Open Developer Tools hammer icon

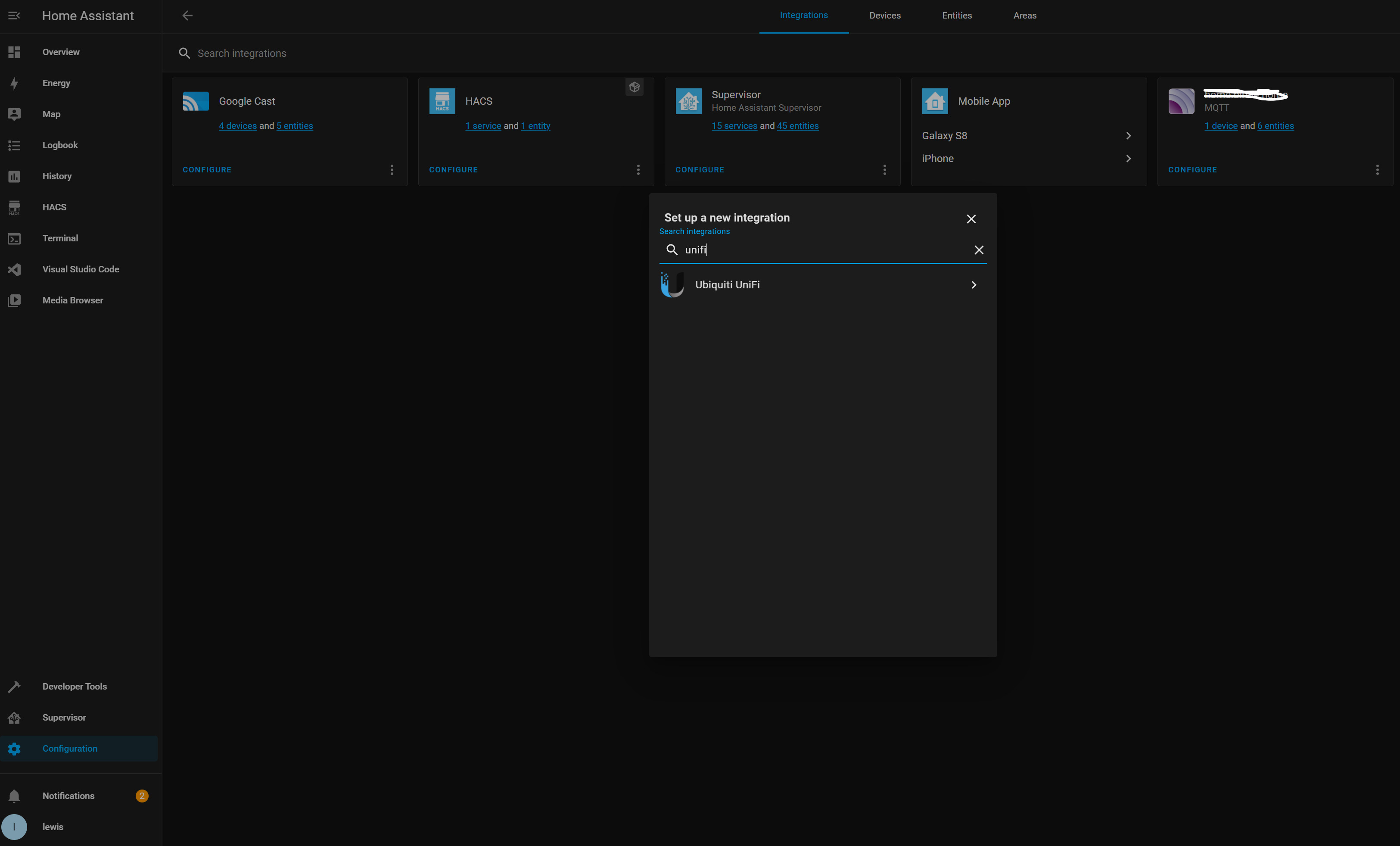14,687
